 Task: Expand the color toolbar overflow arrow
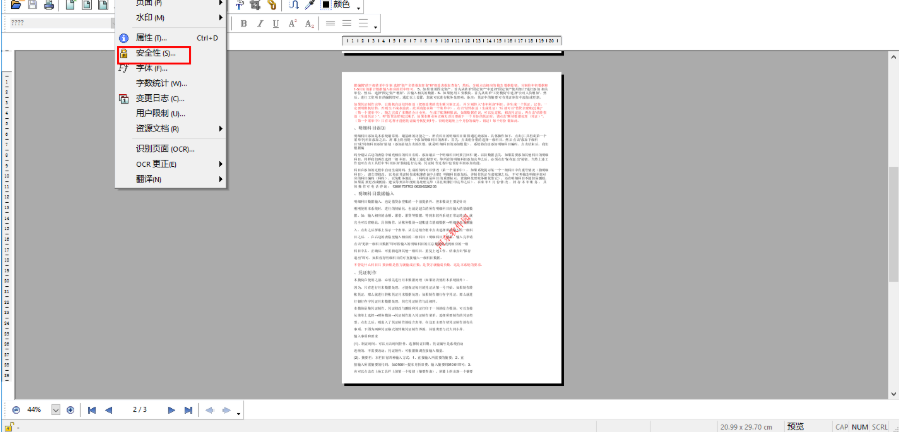tap(359, 7)
